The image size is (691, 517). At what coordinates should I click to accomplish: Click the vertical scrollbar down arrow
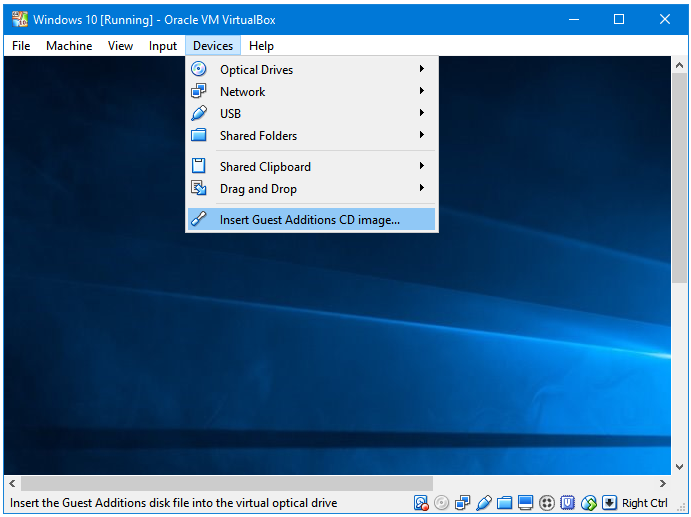(x=679, y=467)
